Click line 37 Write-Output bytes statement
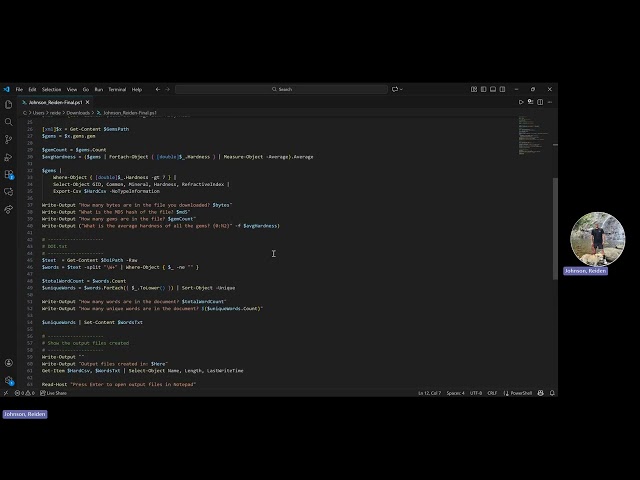 coord(137,205)
